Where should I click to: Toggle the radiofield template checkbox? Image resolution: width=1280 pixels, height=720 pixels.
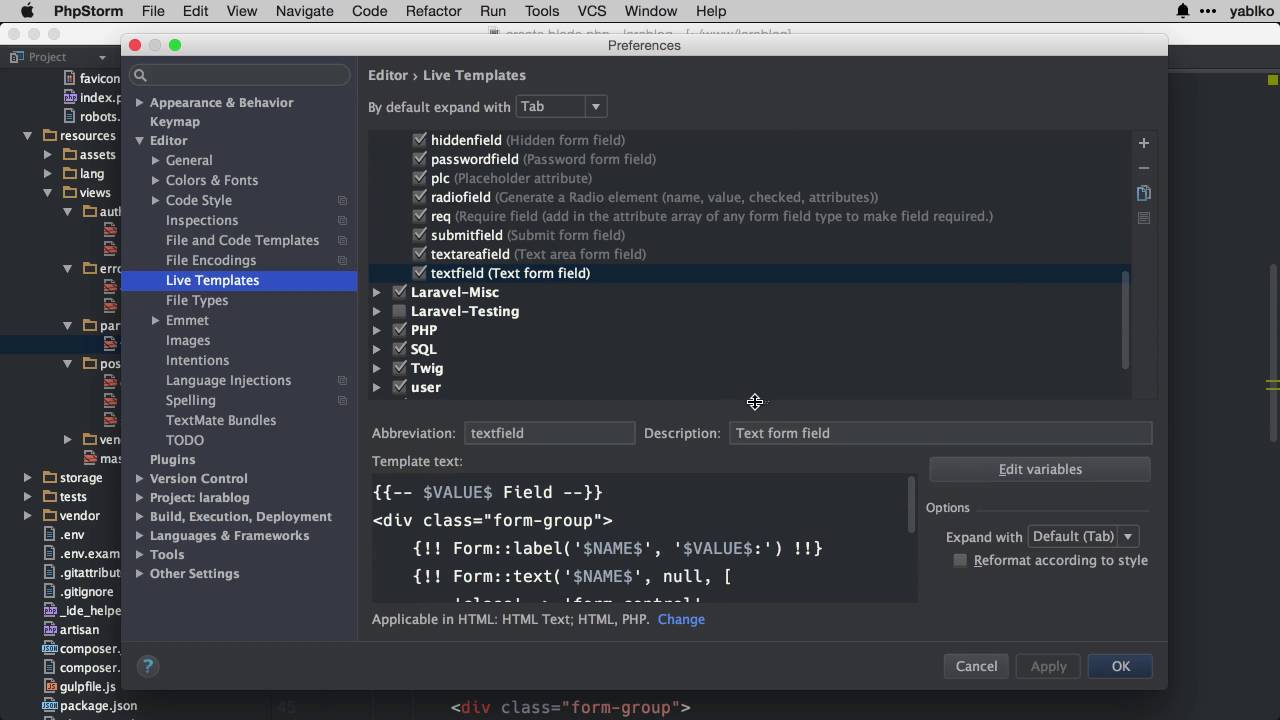420,197
